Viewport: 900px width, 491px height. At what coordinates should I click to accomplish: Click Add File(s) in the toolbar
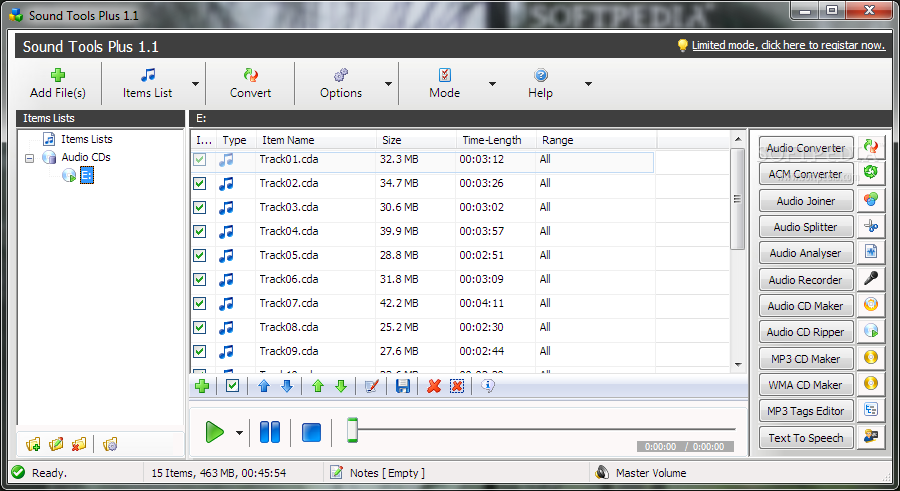click(x=57, y=84)
